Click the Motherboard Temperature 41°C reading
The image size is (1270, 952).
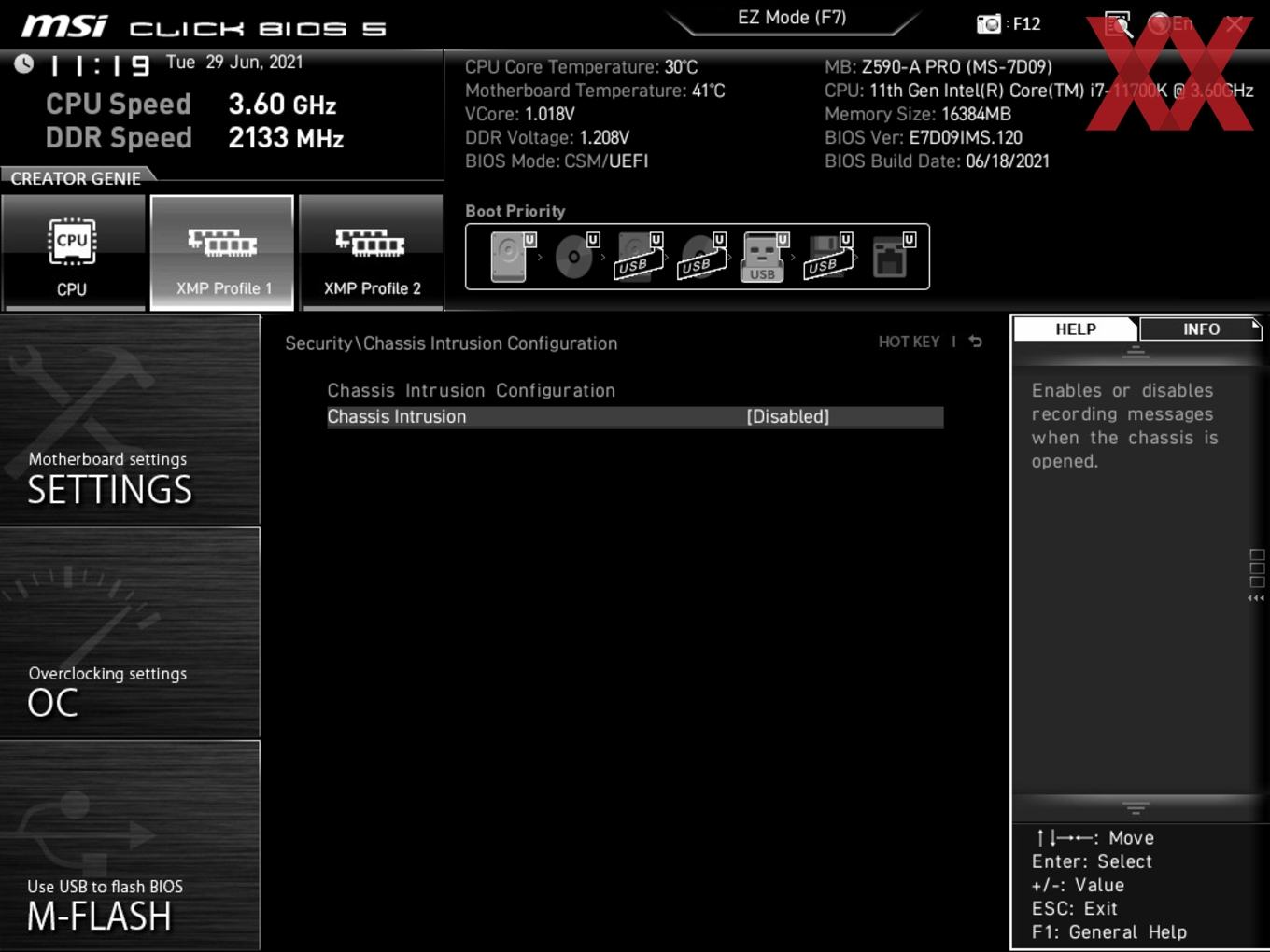click(595, 91)
